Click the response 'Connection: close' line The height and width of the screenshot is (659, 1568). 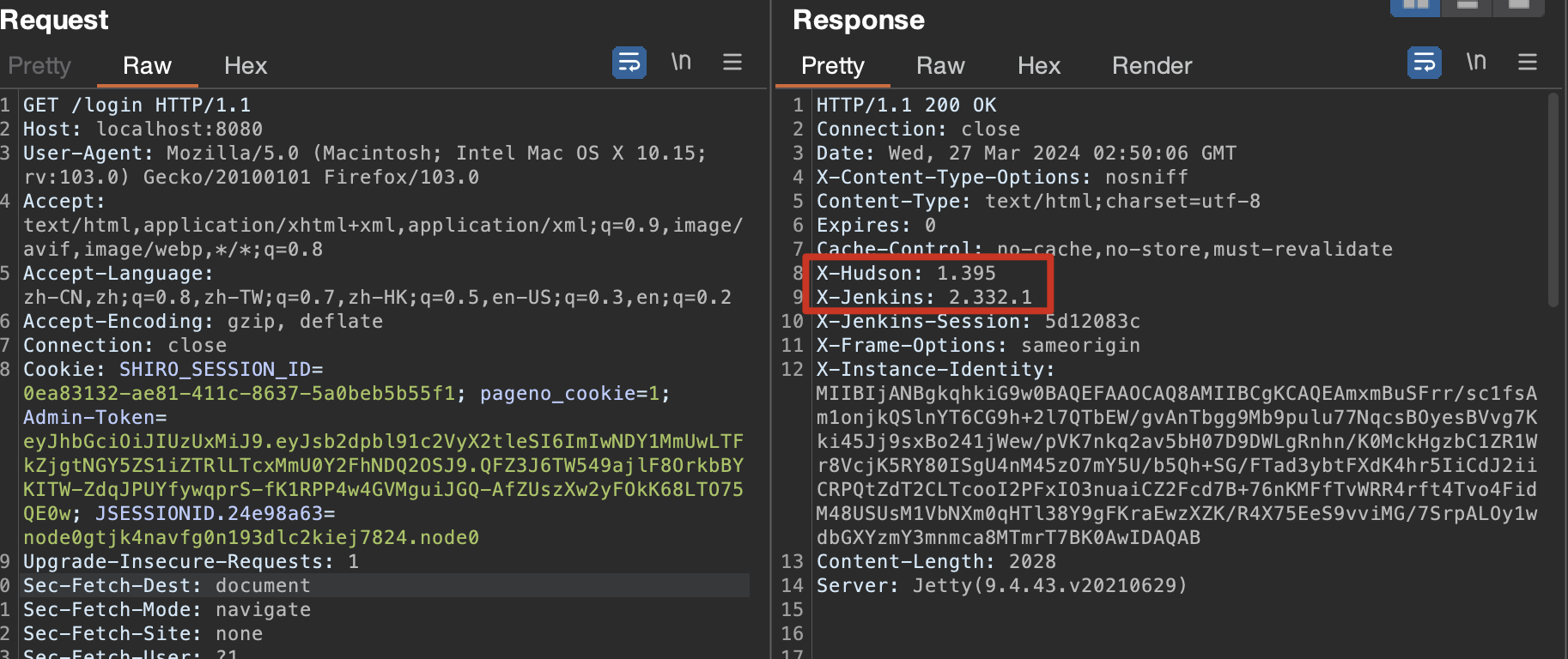click(918, 129)
